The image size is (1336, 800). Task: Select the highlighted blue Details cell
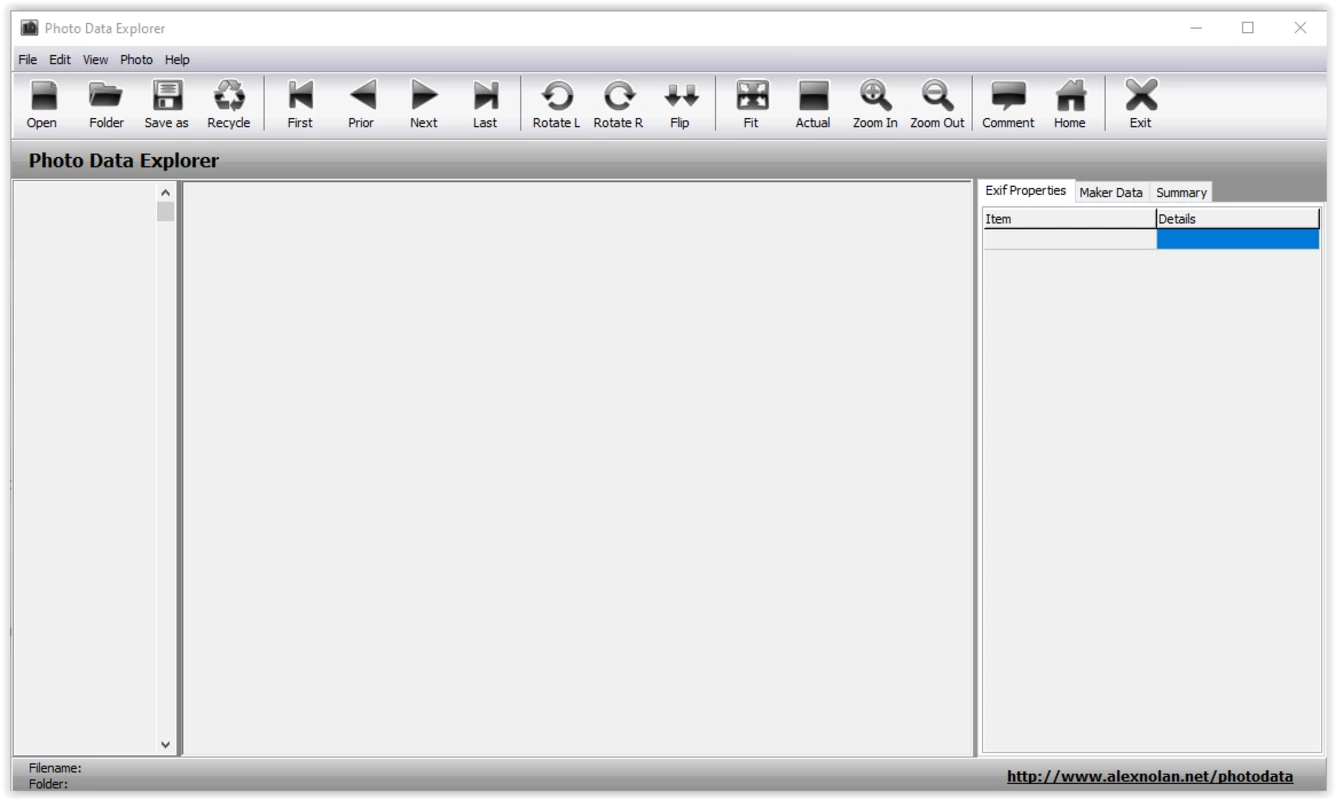tap(1238, 240)
